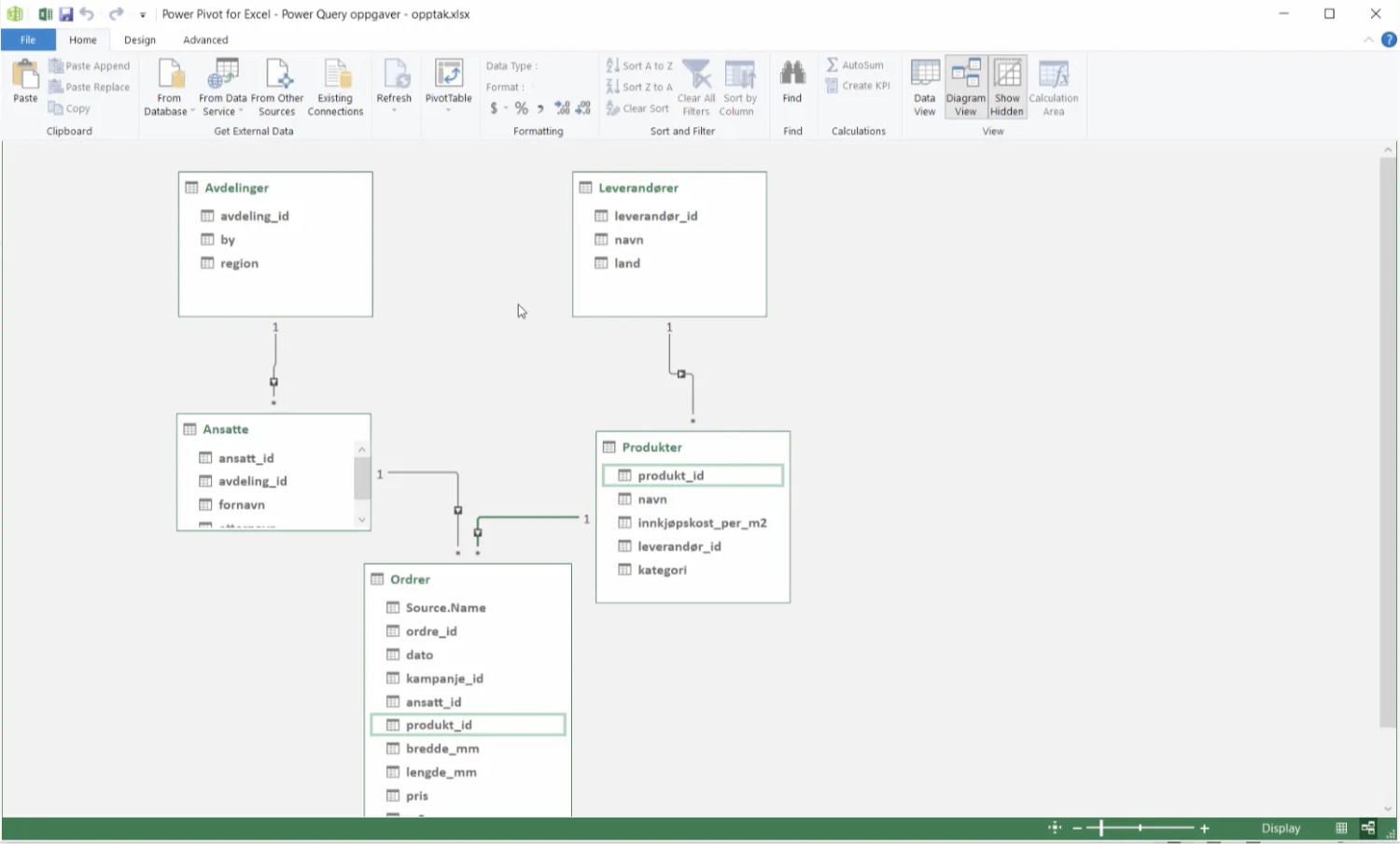Toggle Show Hidden
This screenshot has height=844, width=1400.
(1007, 87)
